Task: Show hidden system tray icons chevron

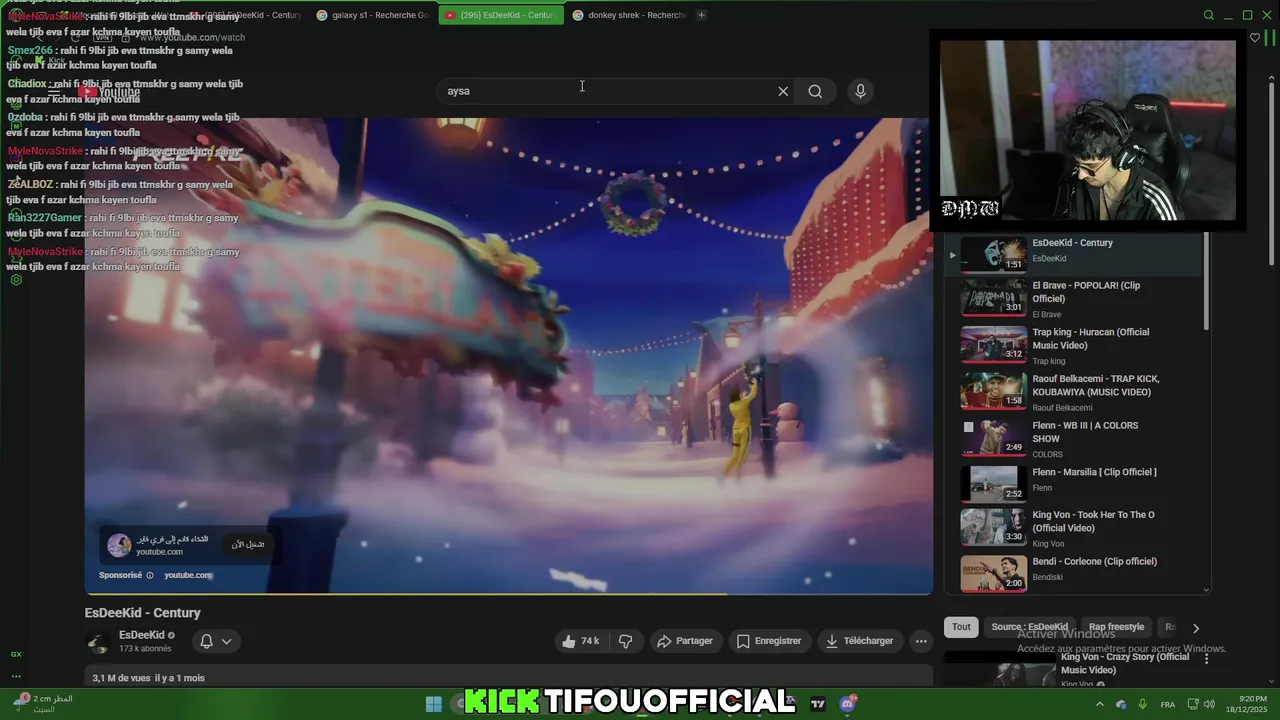Action: (1100, 704)
